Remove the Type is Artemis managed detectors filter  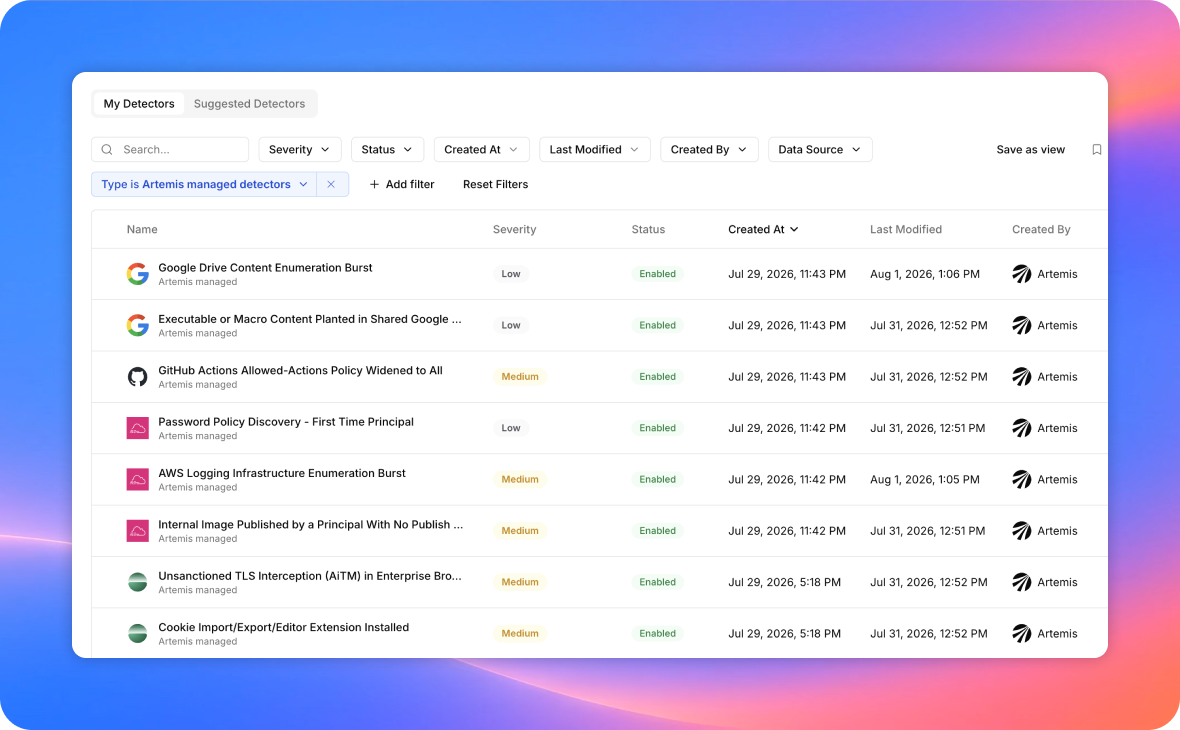tap(331, 184)
